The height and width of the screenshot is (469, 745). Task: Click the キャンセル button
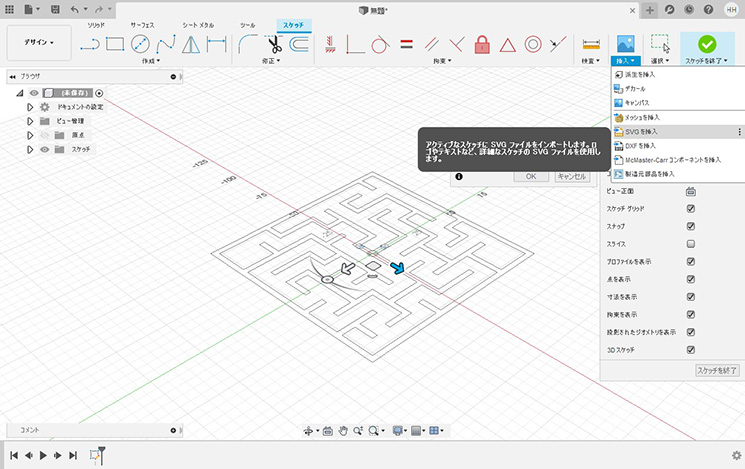(x=572, y=176)
